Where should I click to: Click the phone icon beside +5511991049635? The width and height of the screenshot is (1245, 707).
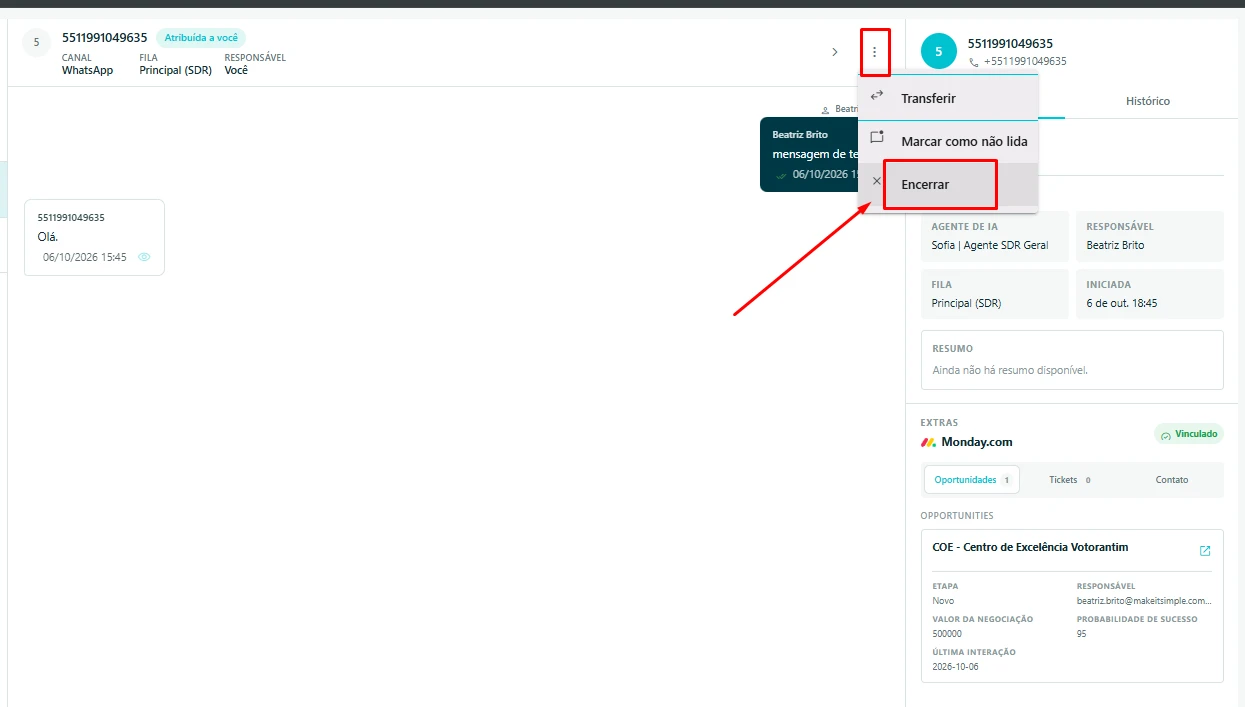pos(974,62)
